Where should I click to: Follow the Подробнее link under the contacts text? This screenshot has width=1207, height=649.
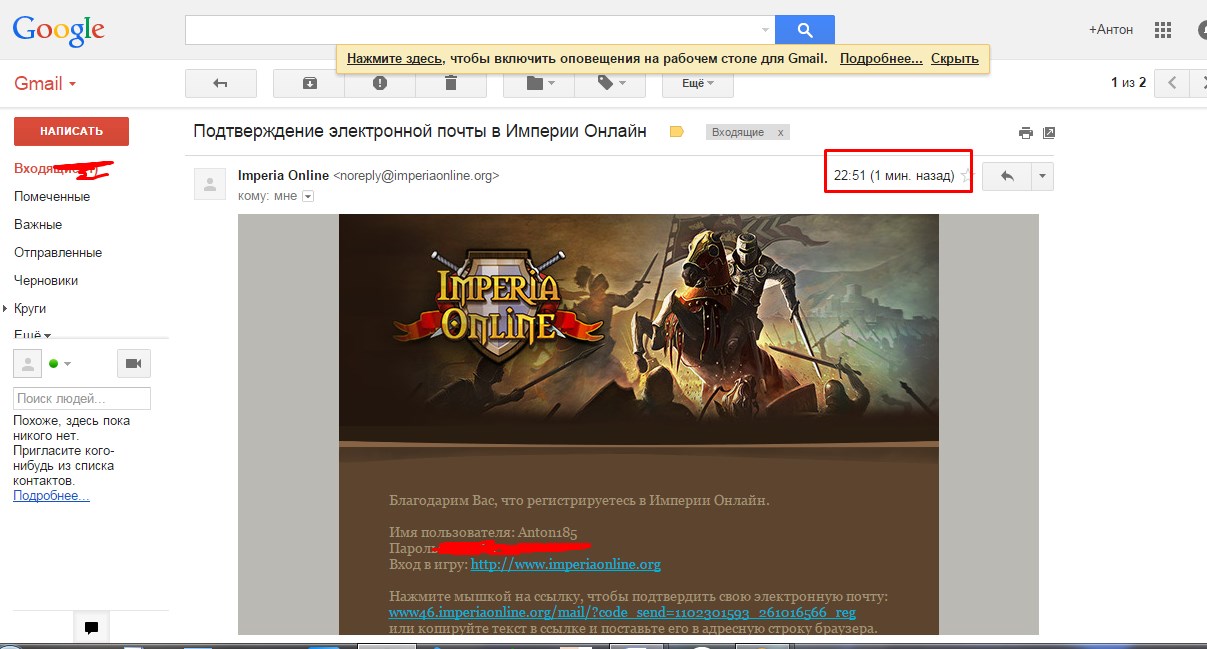(51, 495)
